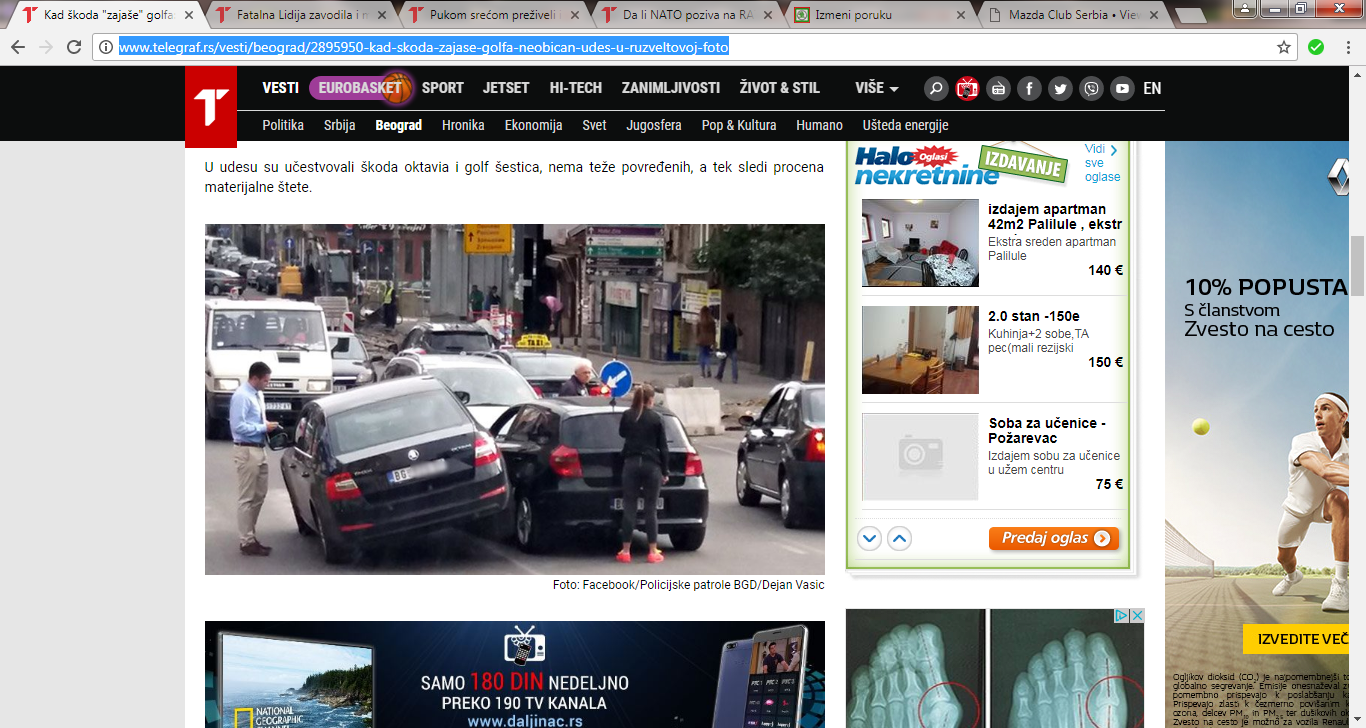
Task: Show next listings with down arrow in Halo oglasi
Action: [869, 539]
